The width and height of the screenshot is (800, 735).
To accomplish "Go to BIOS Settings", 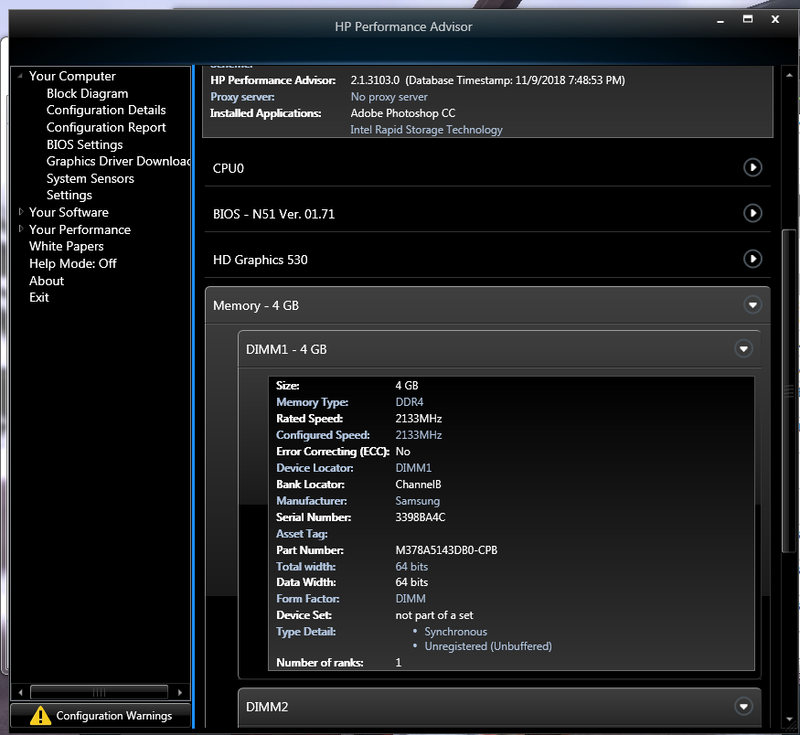I will 85,145.
